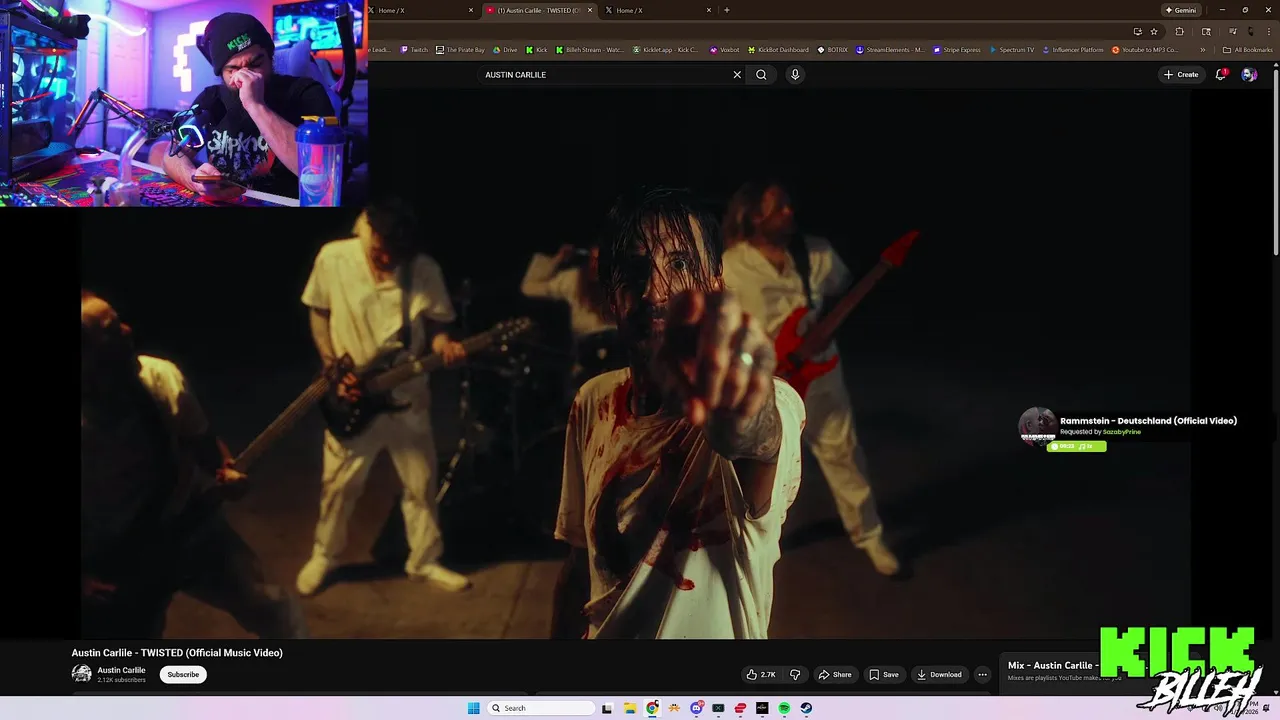Switch to the first Home / X tab

click(x=420, y=10)
